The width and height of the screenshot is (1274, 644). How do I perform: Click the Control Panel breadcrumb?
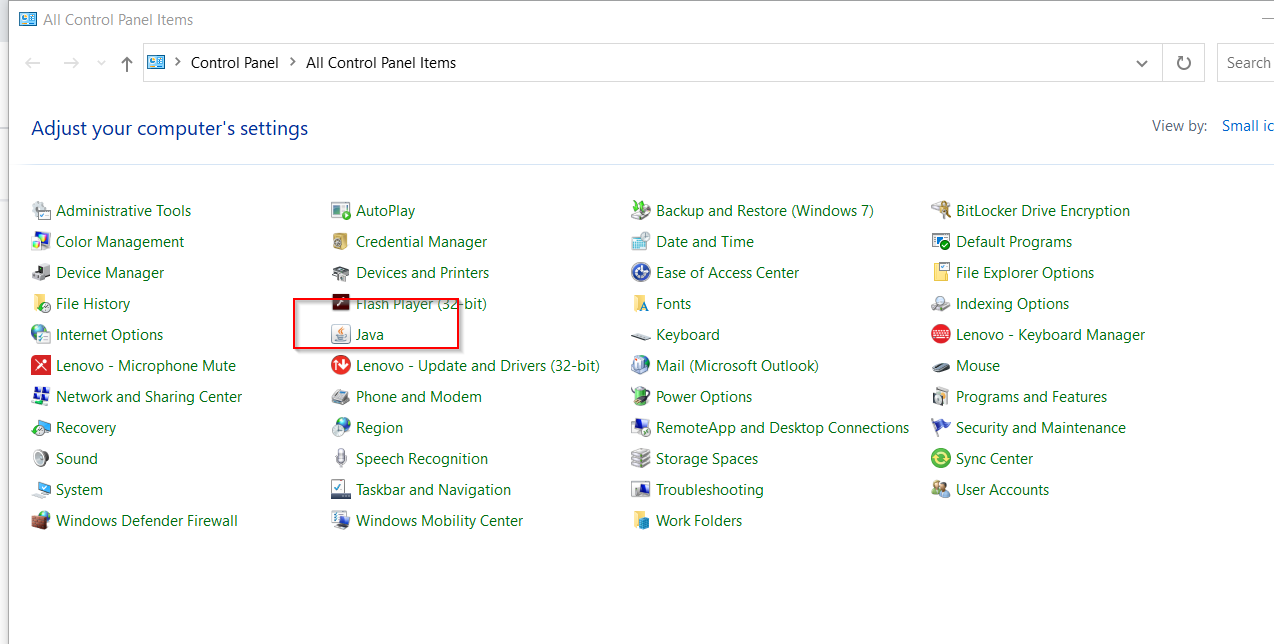(235, 63)
